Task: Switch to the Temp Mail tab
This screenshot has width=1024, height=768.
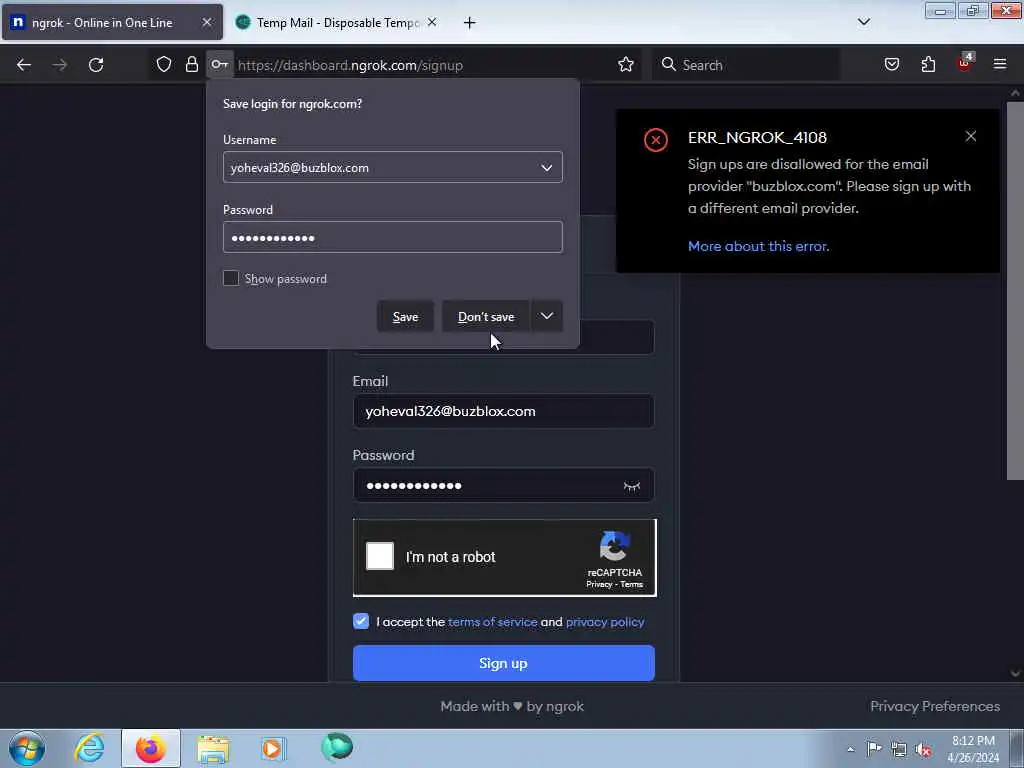Action: 336,22
